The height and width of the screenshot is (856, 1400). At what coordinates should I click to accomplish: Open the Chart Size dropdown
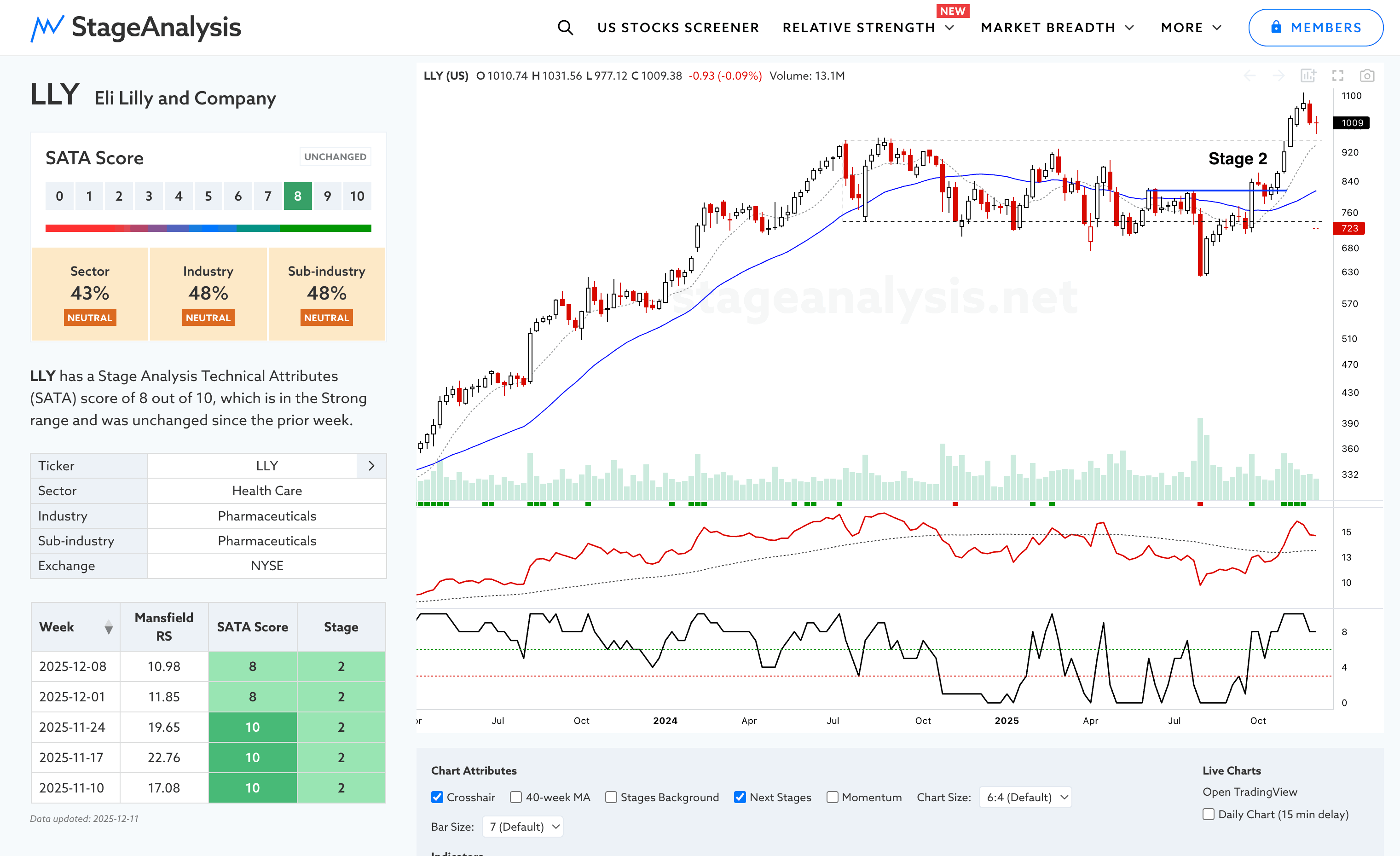tap(1025, 797)
